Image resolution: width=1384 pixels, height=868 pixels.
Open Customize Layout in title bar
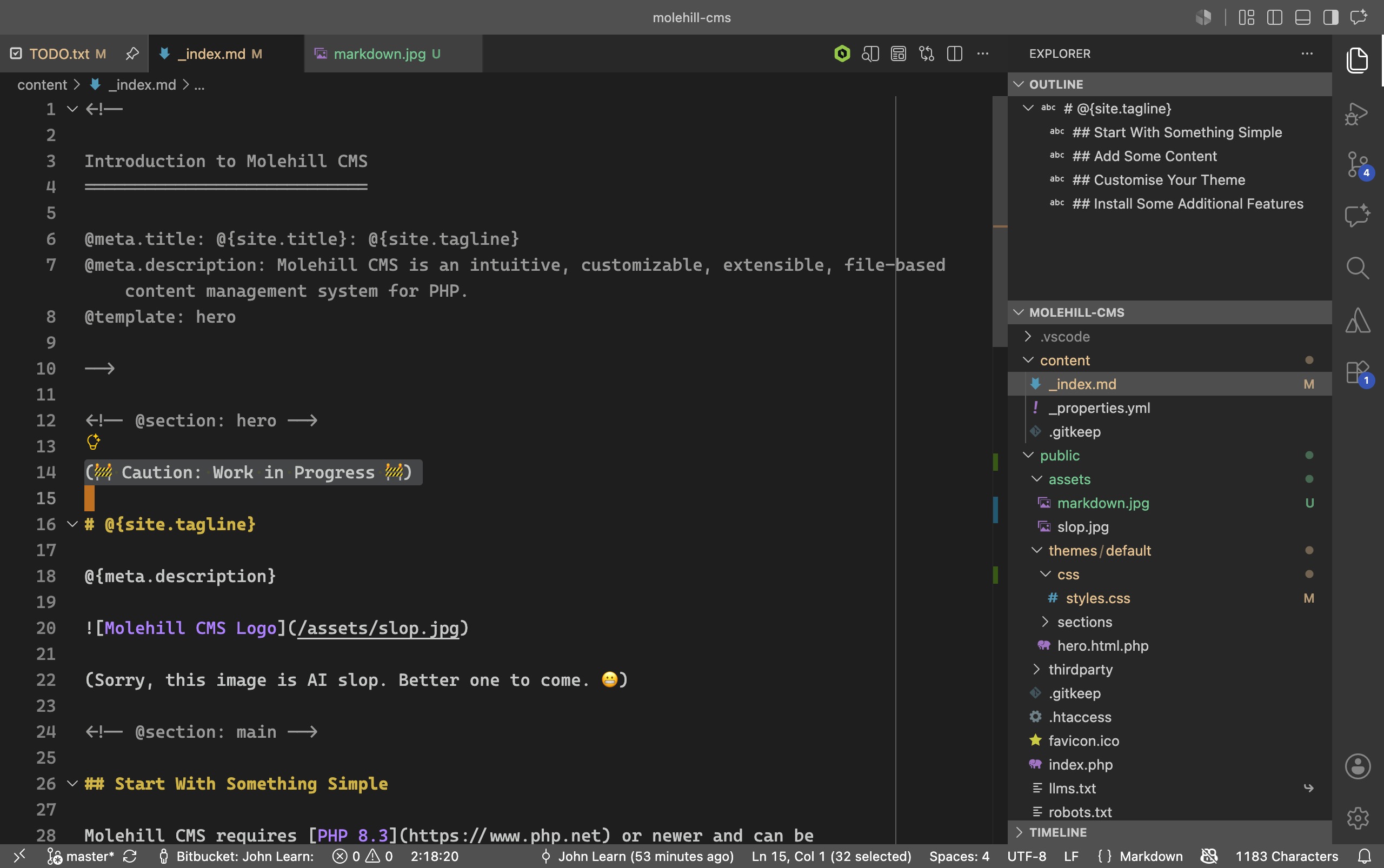pyautogui.click(x=1246, y=17)
